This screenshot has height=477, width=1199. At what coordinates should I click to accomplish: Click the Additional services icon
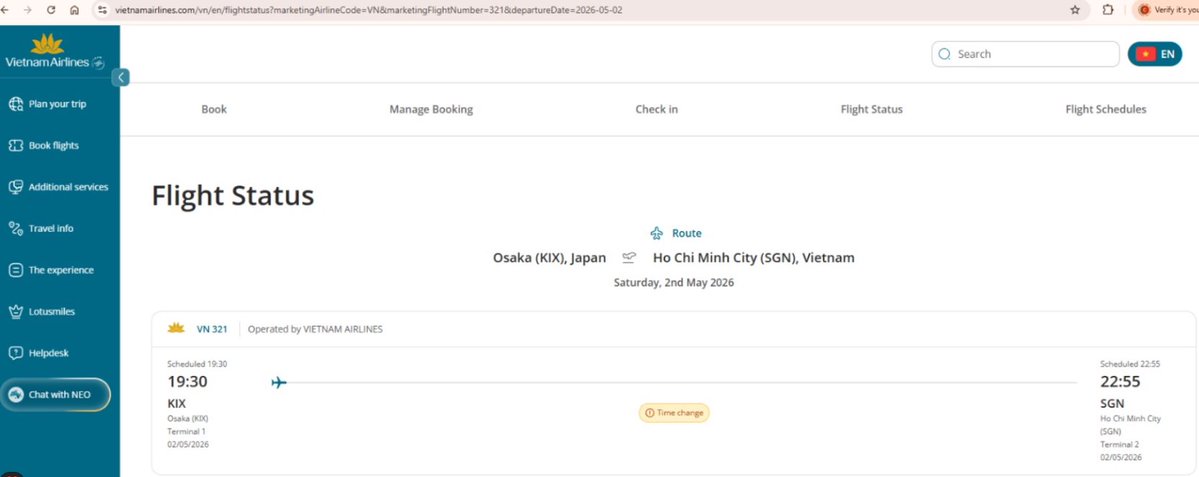coord(15,187)
